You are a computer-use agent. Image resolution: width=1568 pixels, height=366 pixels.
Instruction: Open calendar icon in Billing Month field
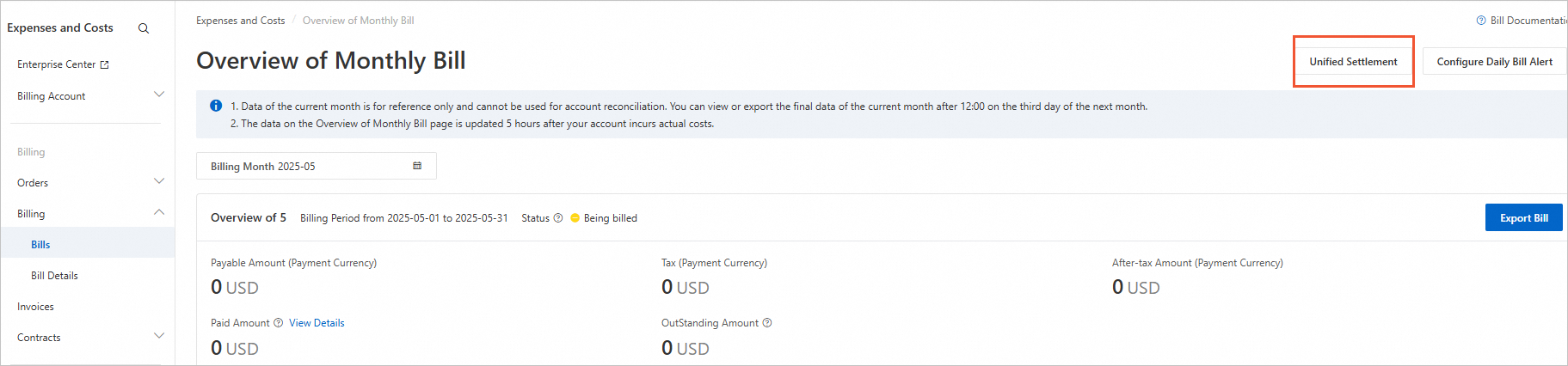(417, 166)
